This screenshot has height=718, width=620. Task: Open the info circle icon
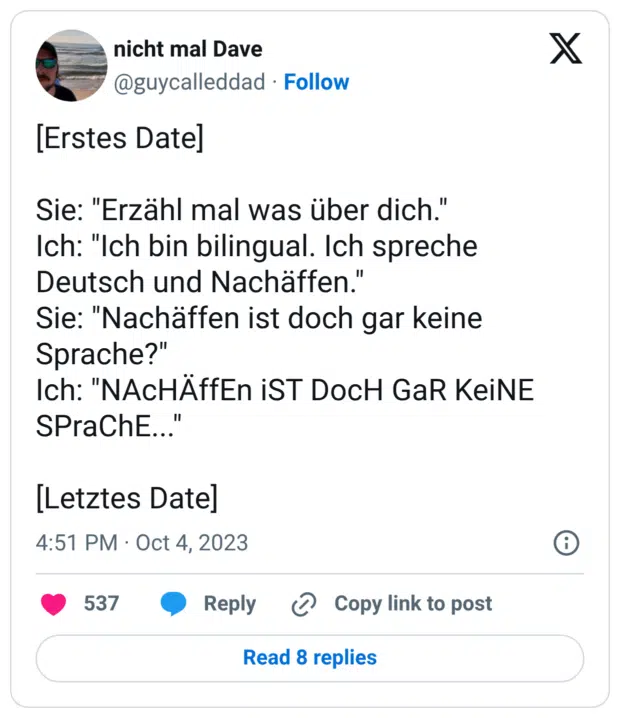pos(566,543)
